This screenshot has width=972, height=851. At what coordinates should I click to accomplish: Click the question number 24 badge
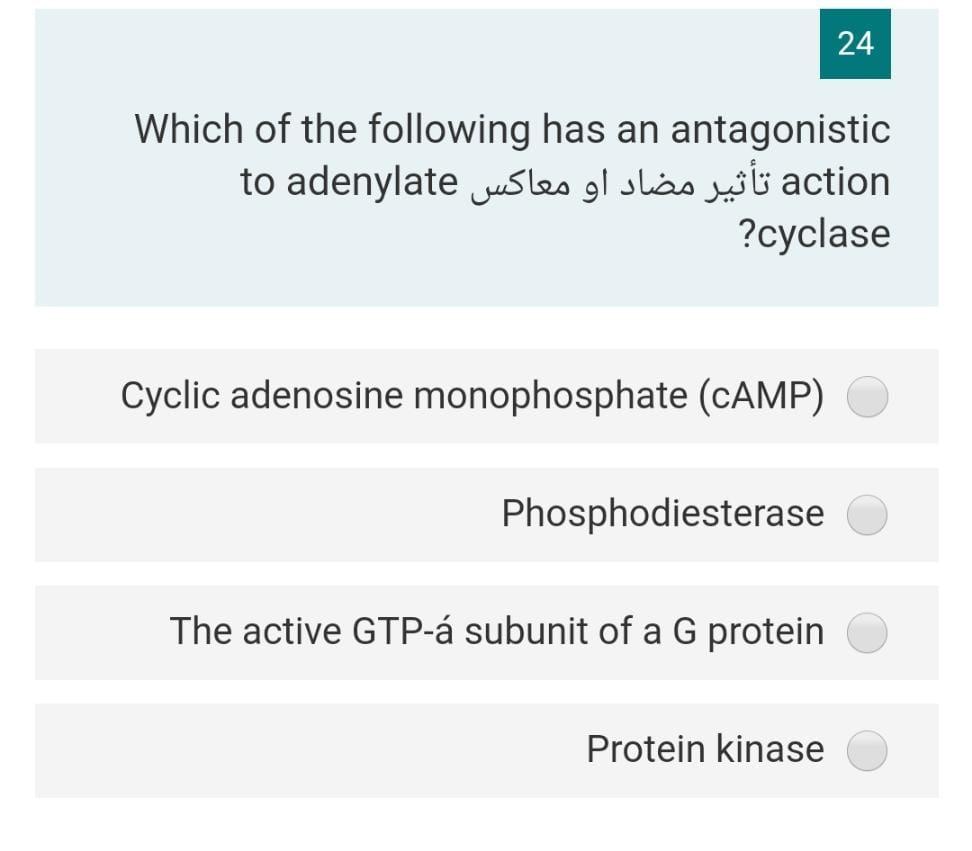click(855, 44)
